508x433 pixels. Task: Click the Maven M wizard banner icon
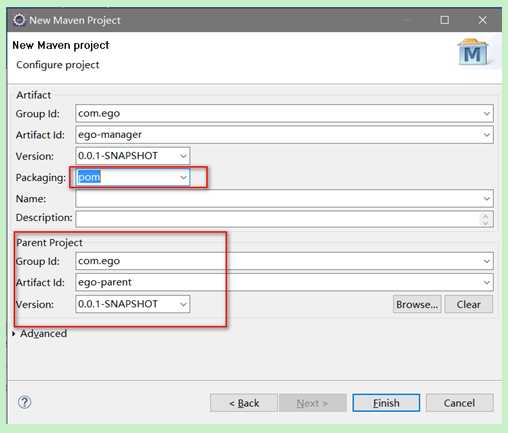[473, 52]
